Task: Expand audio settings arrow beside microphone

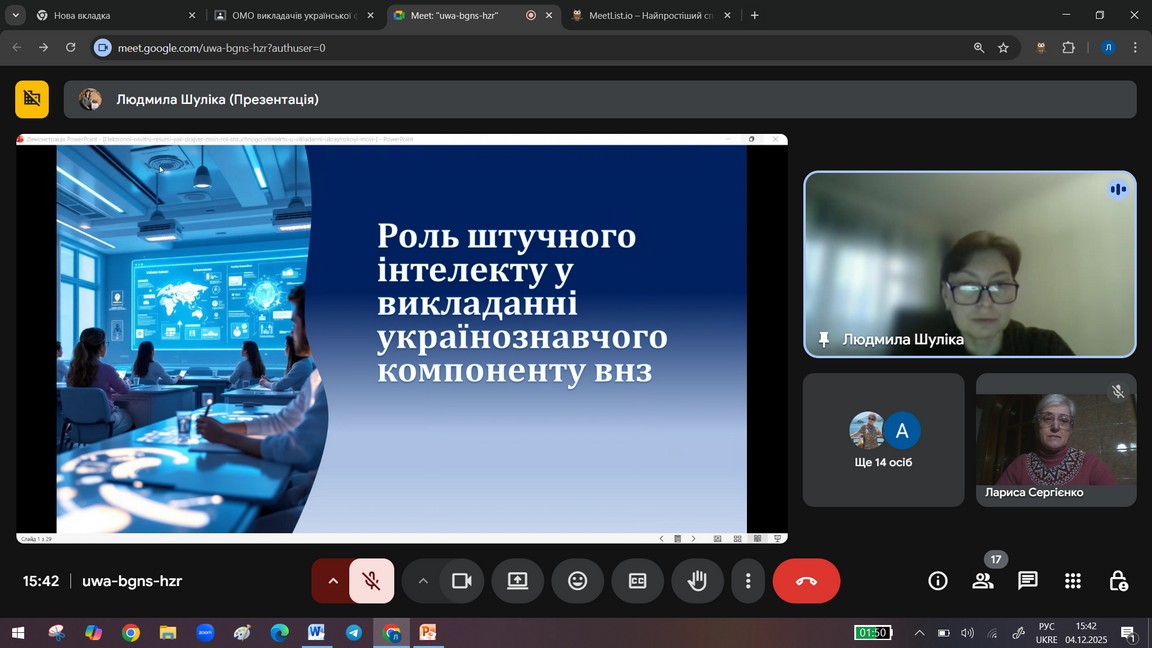Action: pyautogui.click(x=332, y=581)
